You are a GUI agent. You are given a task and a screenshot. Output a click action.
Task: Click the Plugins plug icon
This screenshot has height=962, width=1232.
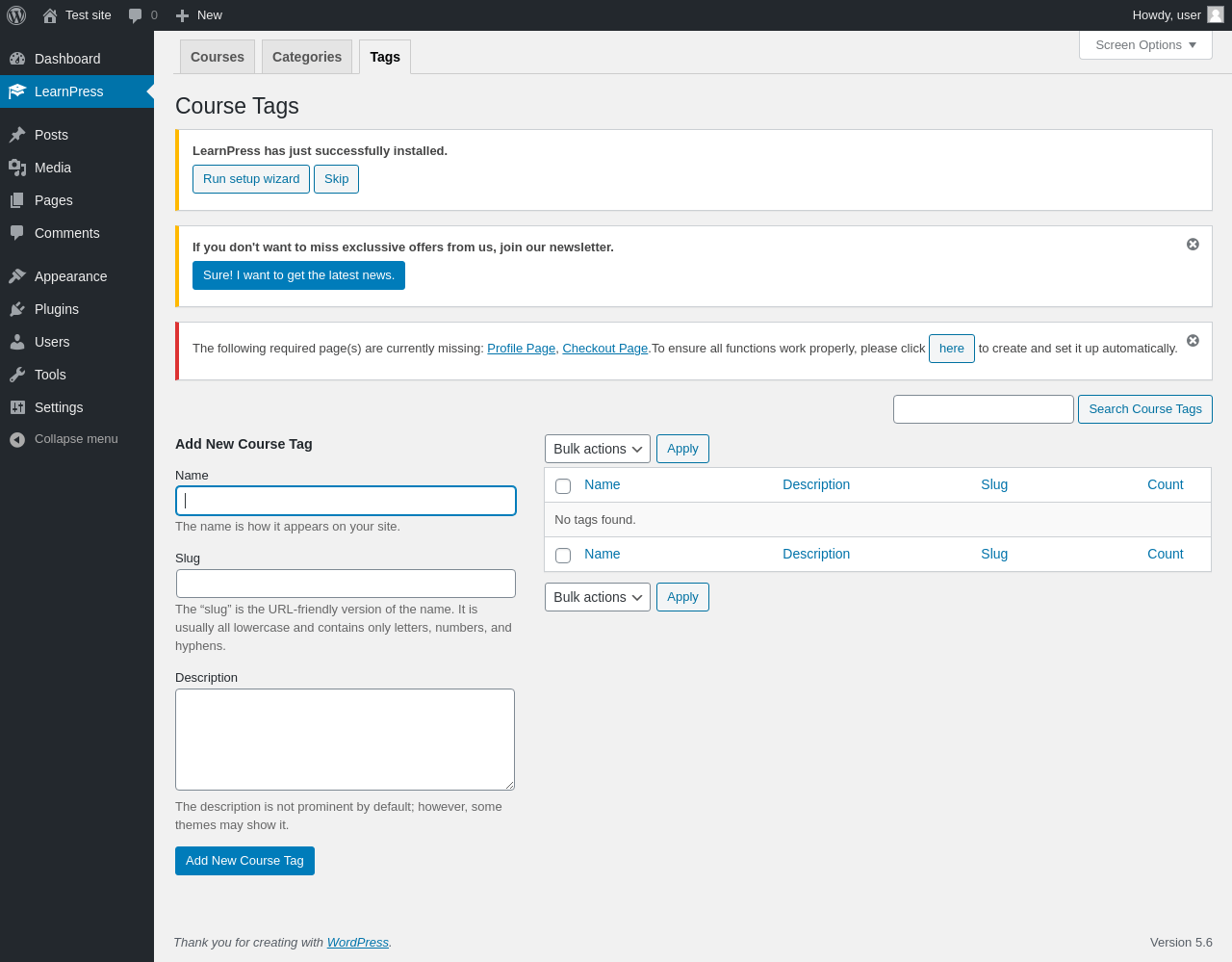17,309
